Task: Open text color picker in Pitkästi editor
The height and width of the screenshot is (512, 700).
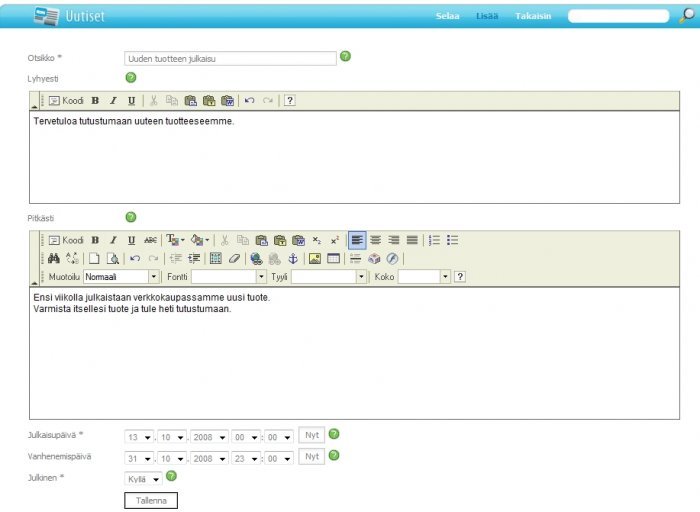Action: click(x=175, y=240)
